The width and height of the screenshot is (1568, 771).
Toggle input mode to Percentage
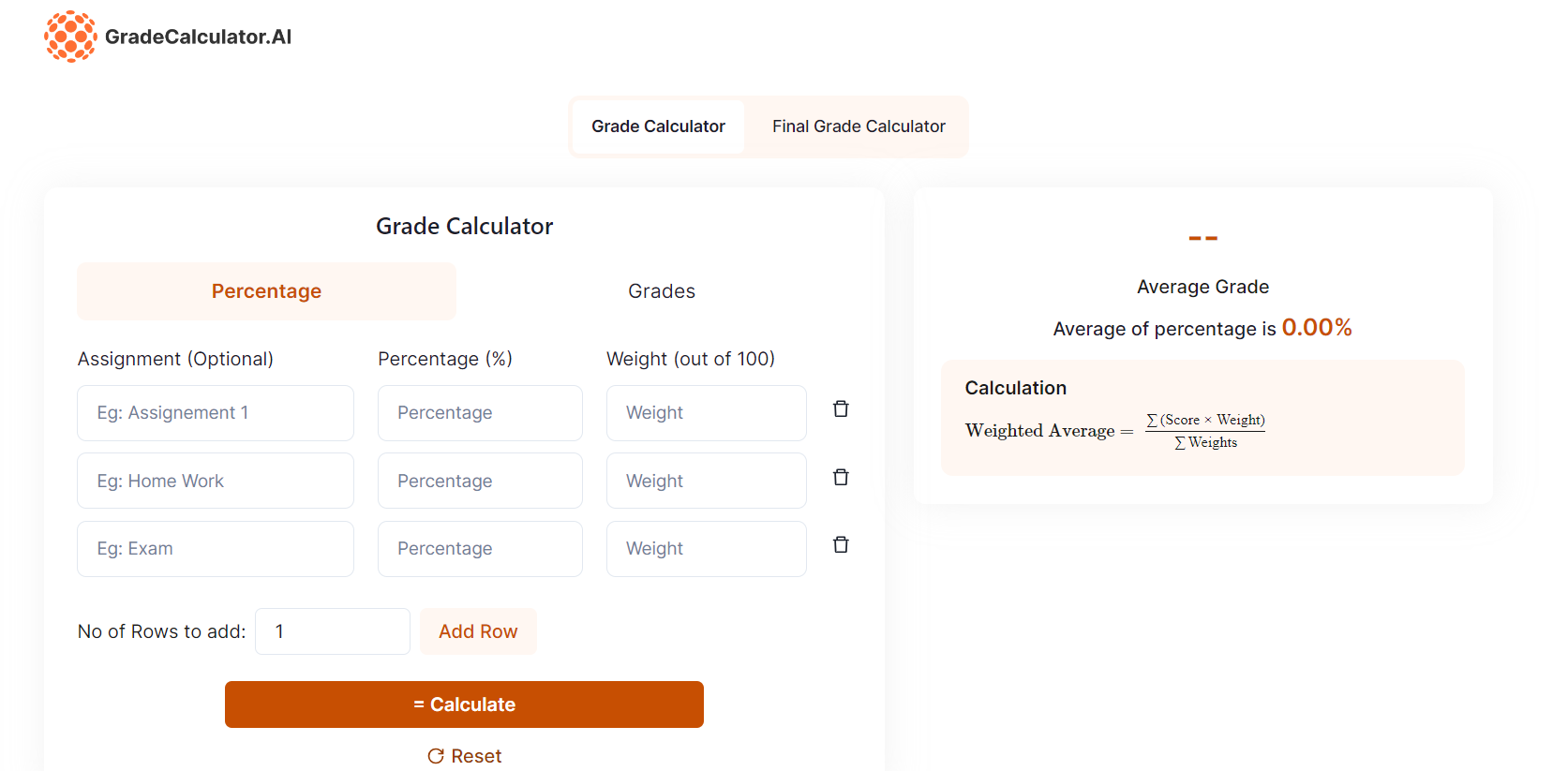(266, 291)
